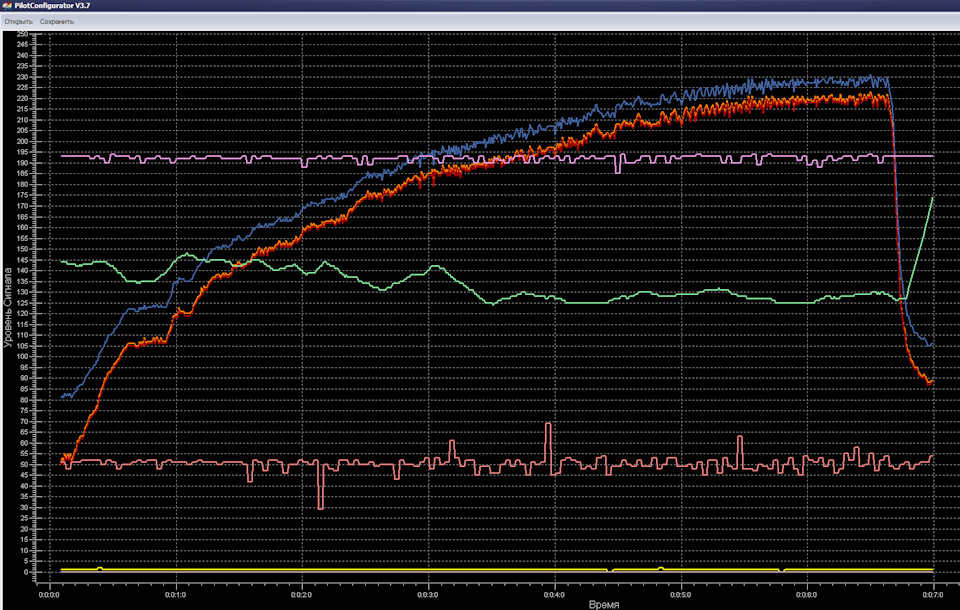Click the 50 value on the signal axis
The height and width of the screenshot is (610, 960).
click(24, 464)
